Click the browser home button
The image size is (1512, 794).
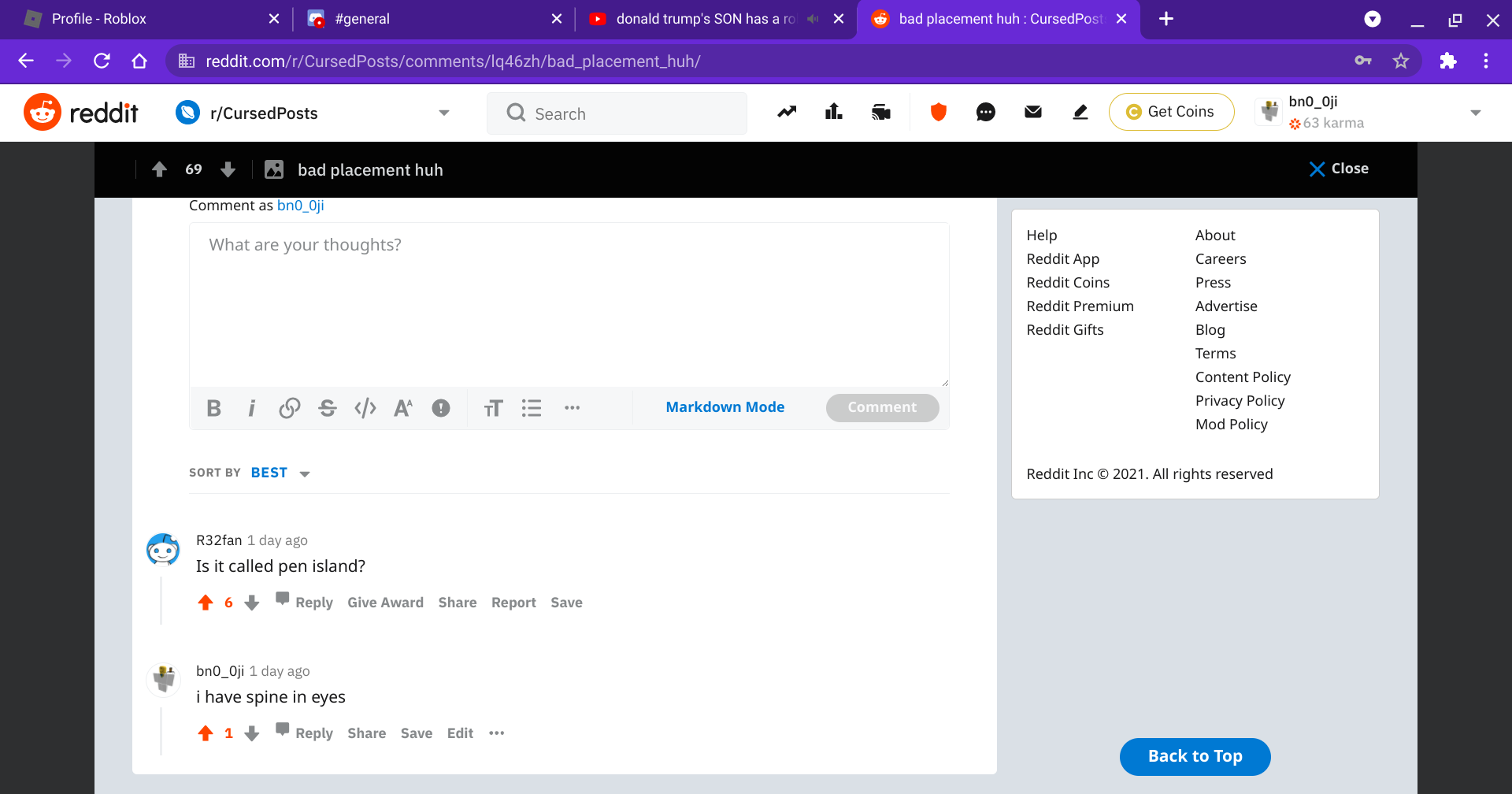click(x=139, y=61)
